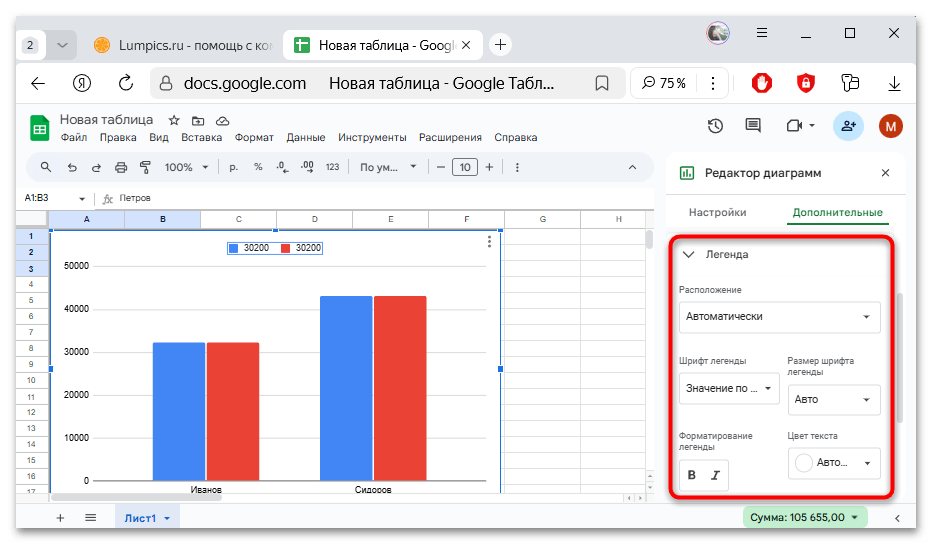The height and width of the screenshot is (544, 932).
Task: Format the selection as percent
Action: pyautogui.click(x=257, y=167)
